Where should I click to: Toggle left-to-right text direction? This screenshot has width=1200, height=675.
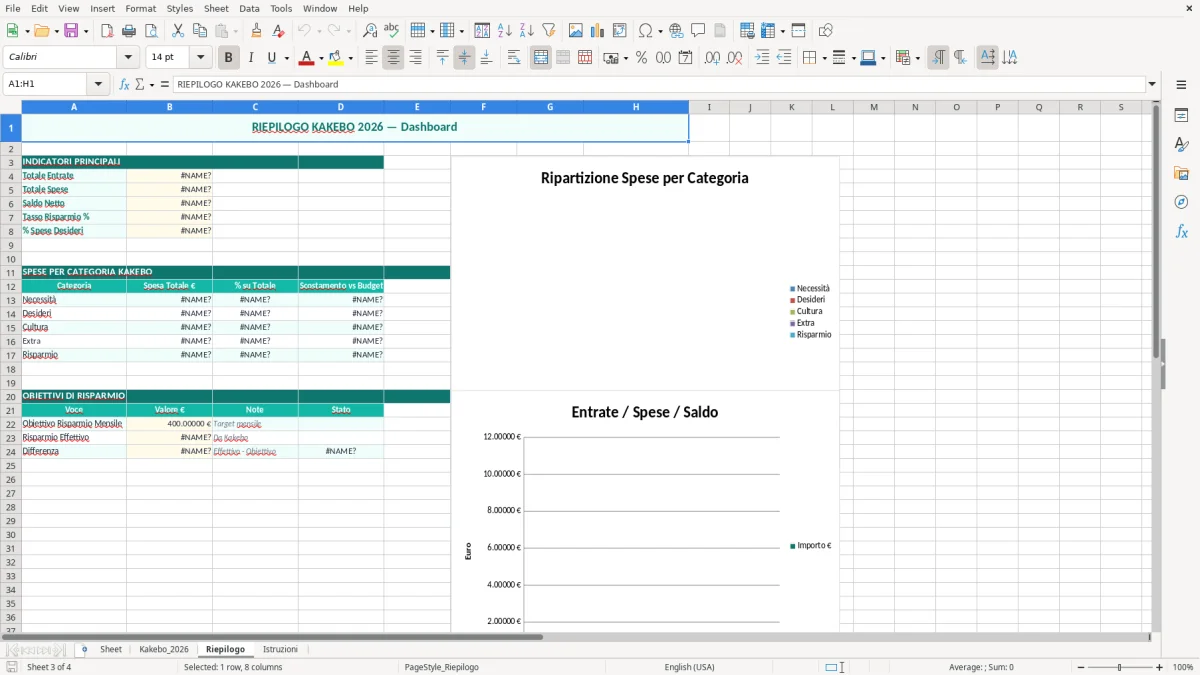point(938,58)
